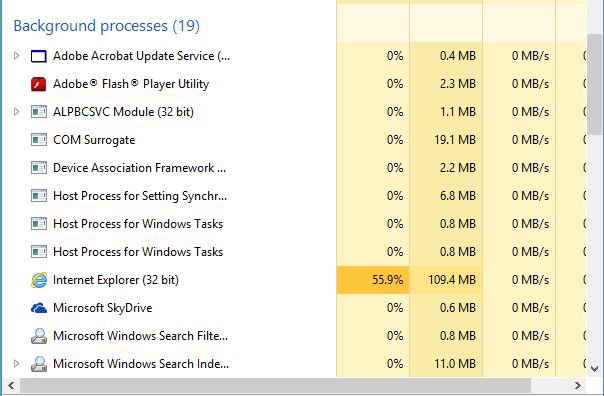604x396 pixels.
Task: Click the Microsoft Windows Search Filter icon
Action: 39,336
